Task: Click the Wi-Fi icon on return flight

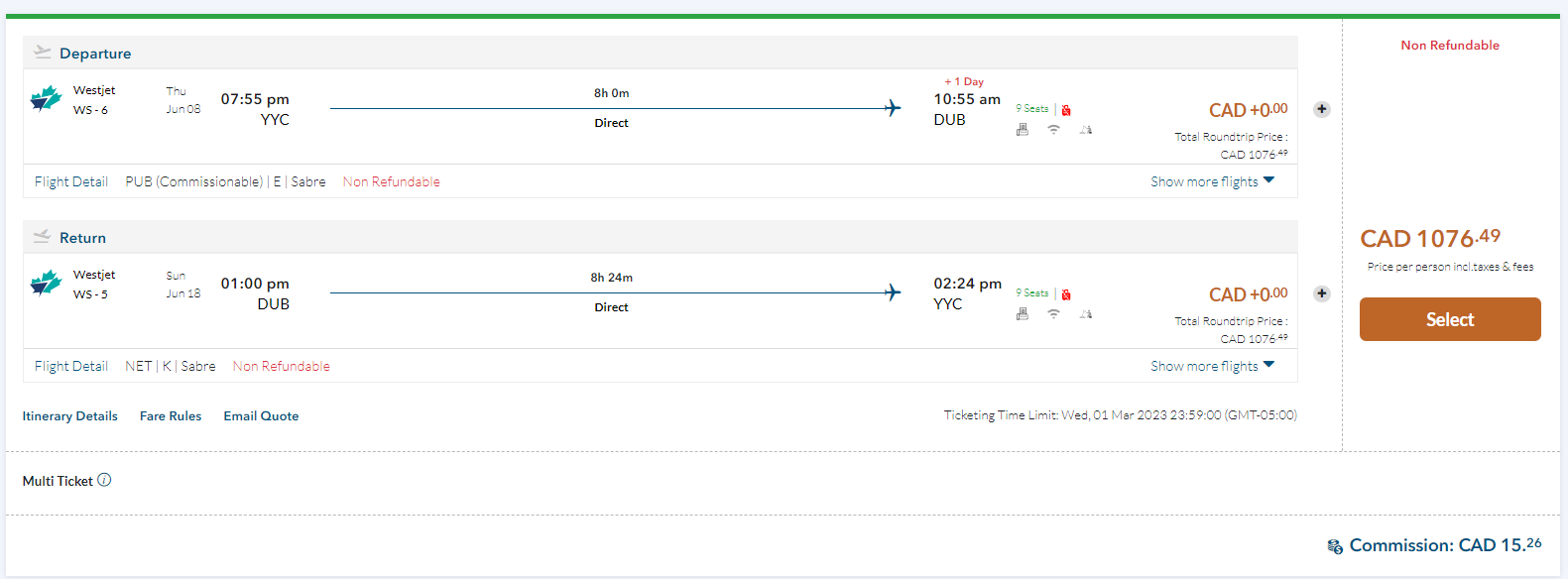Action: pos(1053,314)
